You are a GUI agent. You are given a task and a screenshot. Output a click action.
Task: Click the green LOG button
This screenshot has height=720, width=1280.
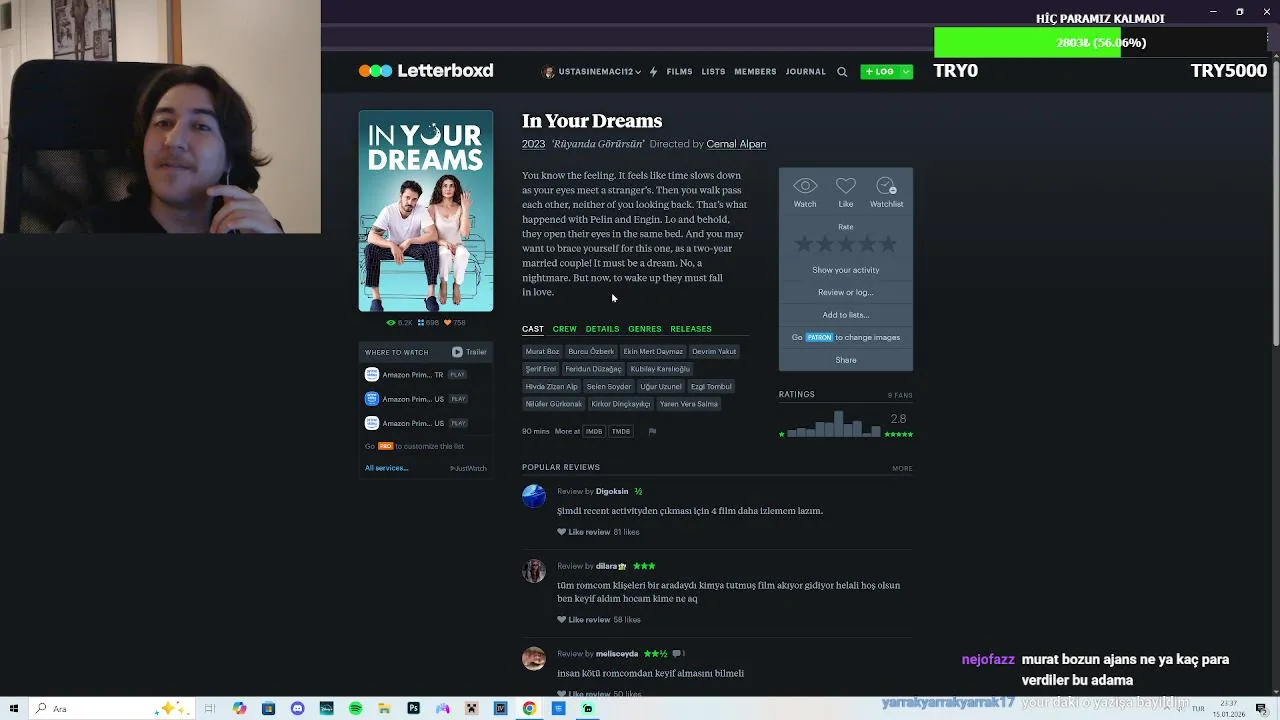tap(880, 72)
